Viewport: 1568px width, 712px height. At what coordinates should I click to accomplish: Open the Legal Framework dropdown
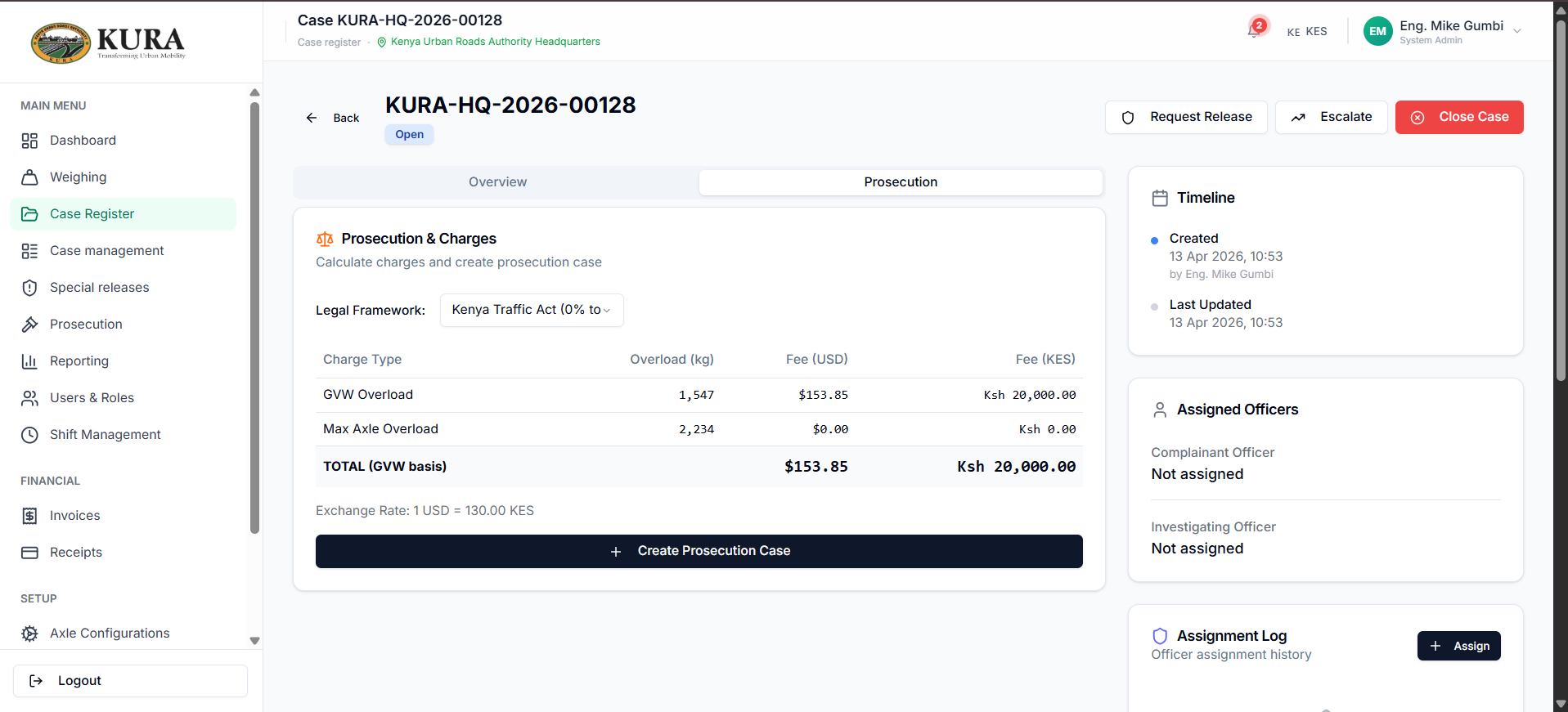pyautogui.click(x=532, y=310)
